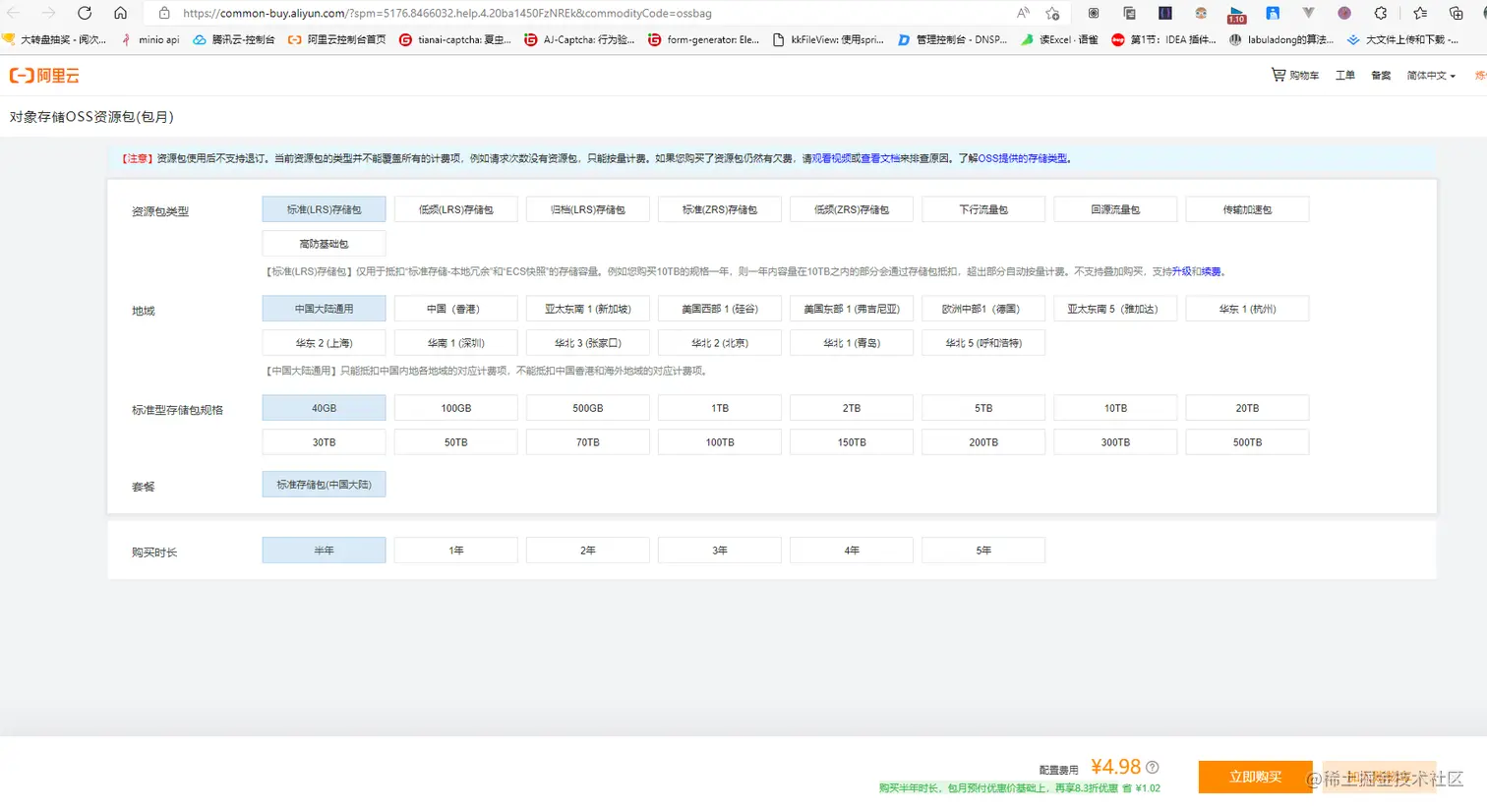The image size is (1487, 812).
Task: Pick the 40GB storage size
Action: [x=324, y=408]
